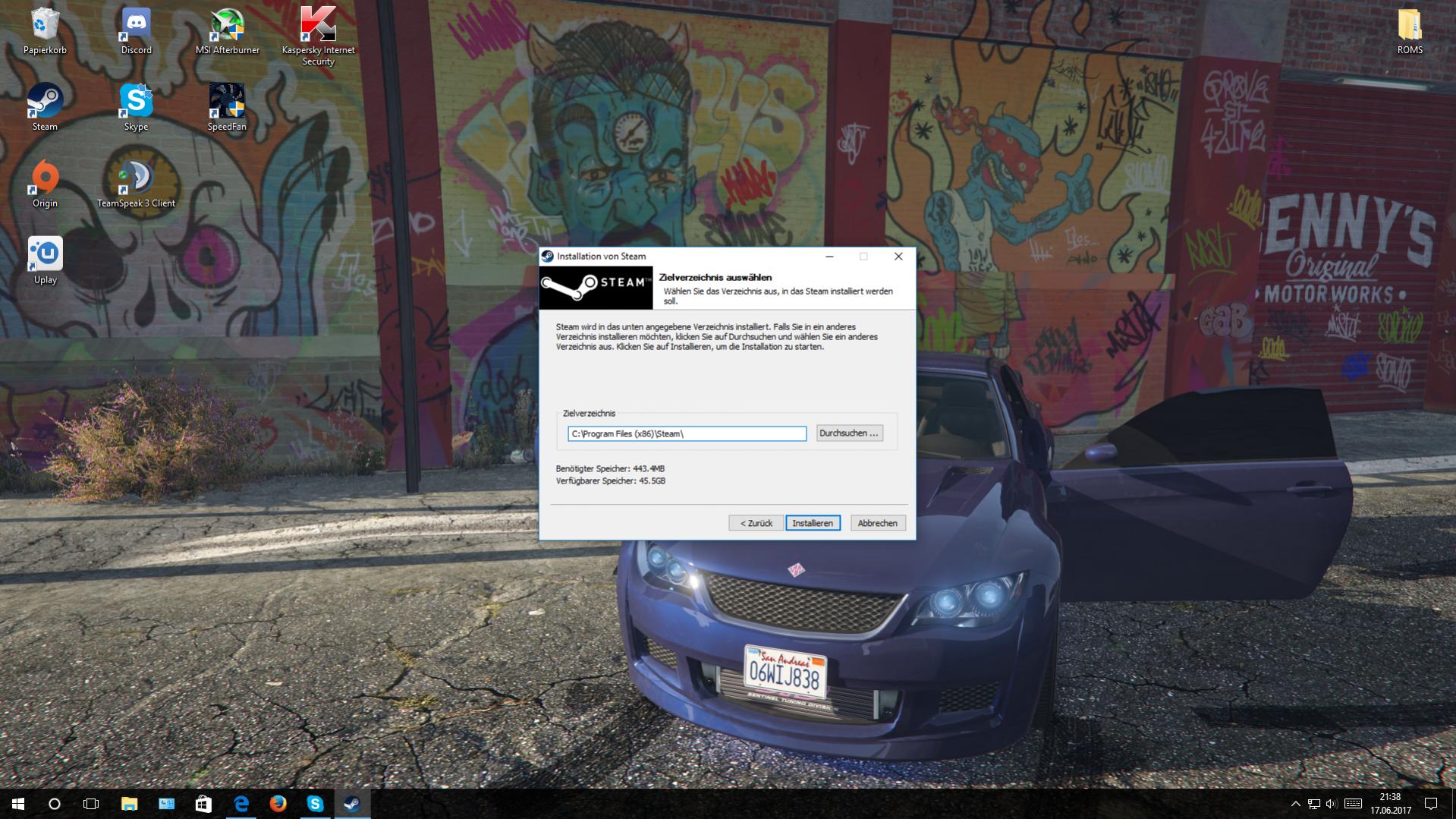1456x819 pixels.
Task: Open Cortana search circle in taskbar
Action: pyautogui.click(x=55, y=804)
